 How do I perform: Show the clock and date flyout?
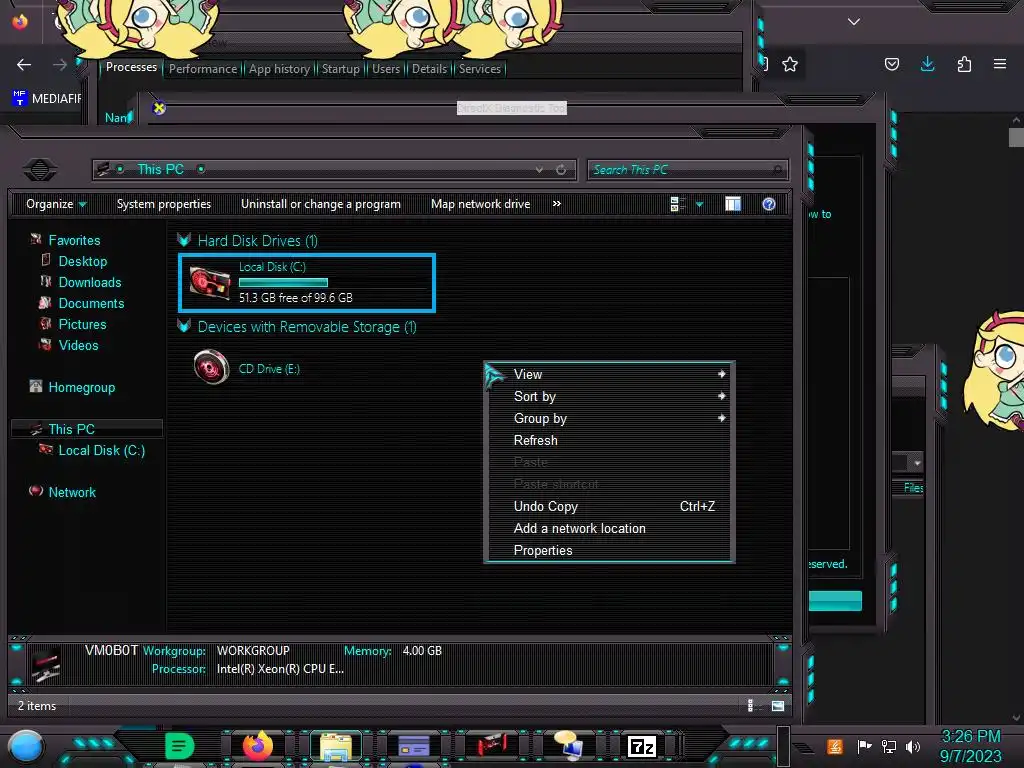(x=970, y=746)
